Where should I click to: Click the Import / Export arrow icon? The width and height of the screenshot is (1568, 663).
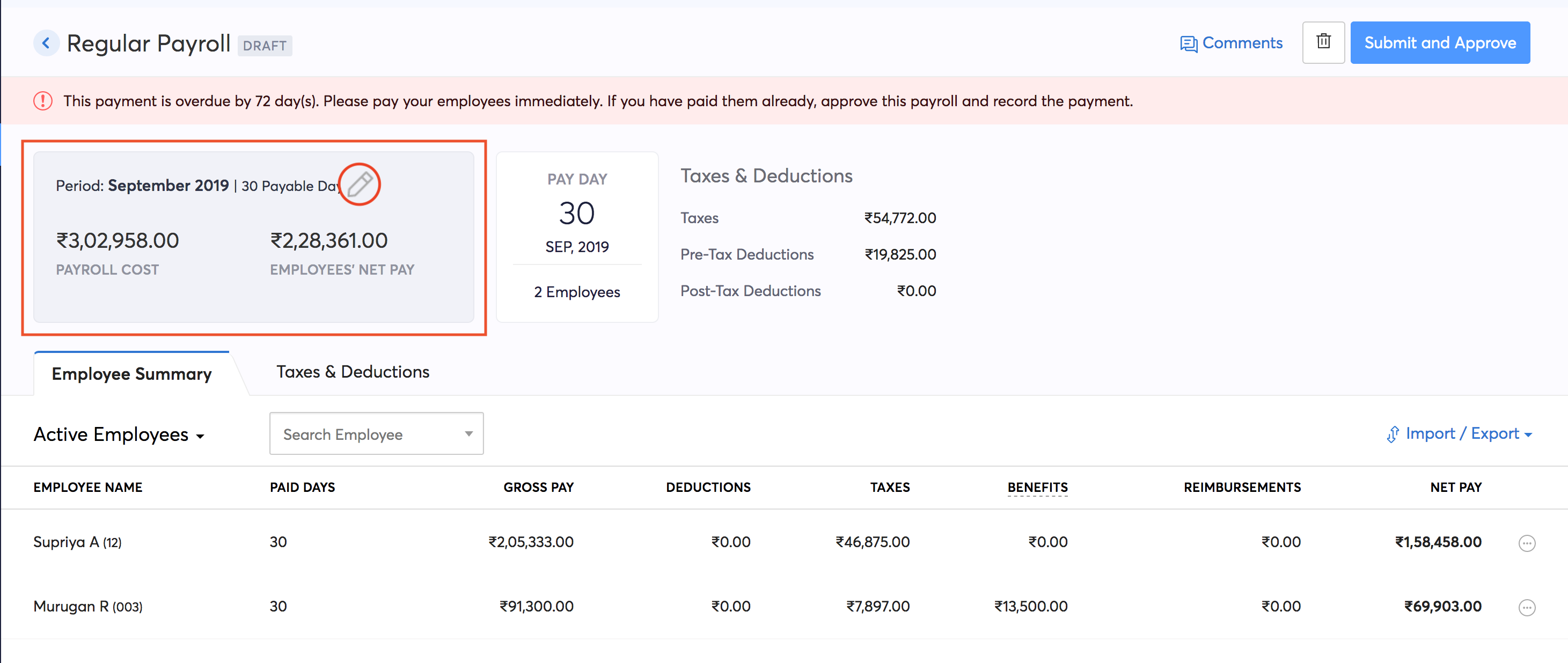tap(1392, 434)
